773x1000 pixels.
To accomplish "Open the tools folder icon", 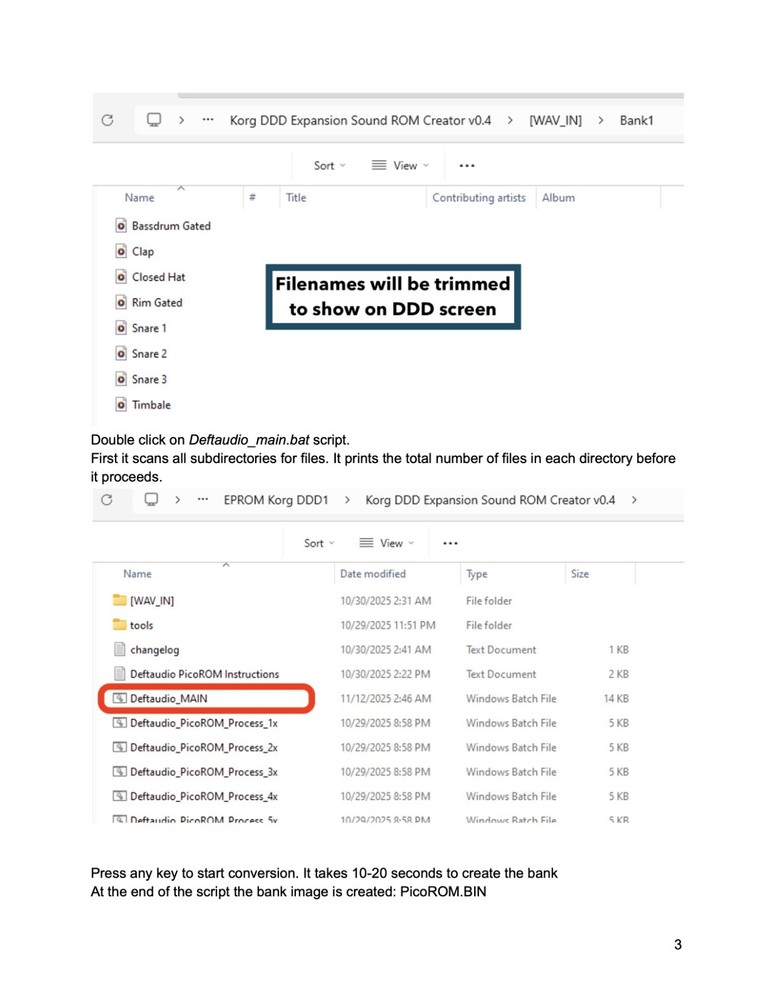I will pyautogui.click(x=119, y=625).
